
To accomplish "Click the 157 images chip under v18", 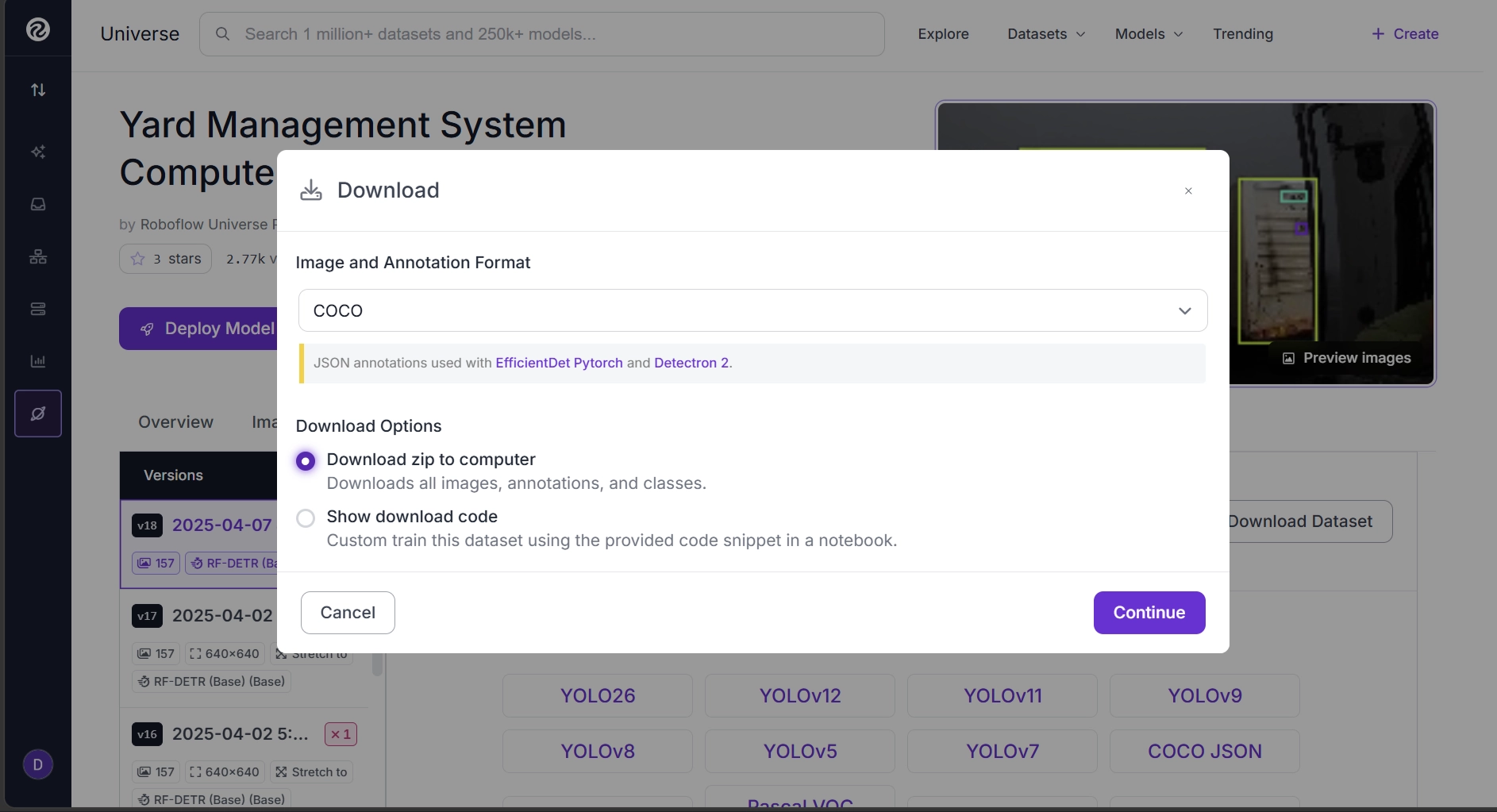I will (x=156, y=564).
